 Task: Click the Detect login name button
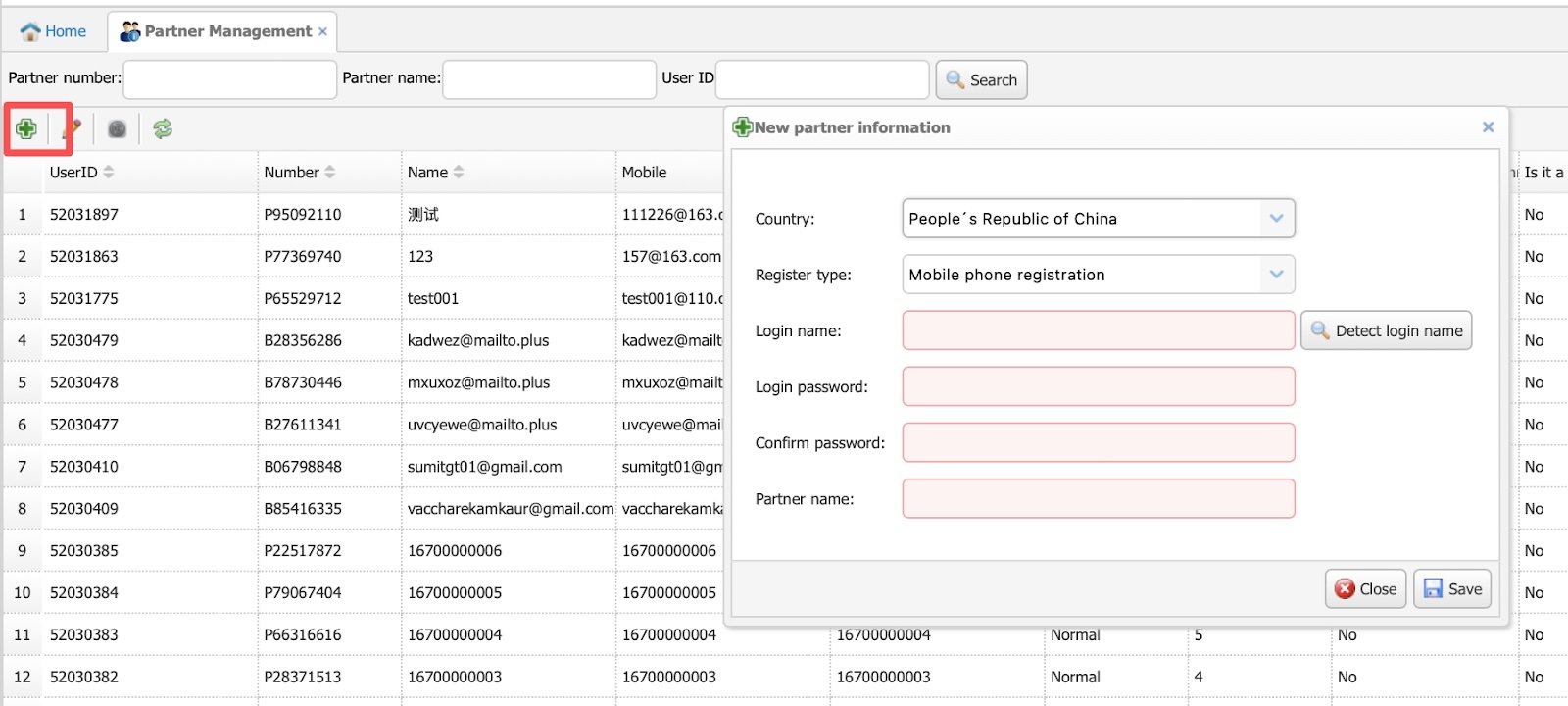[1386, 331]
